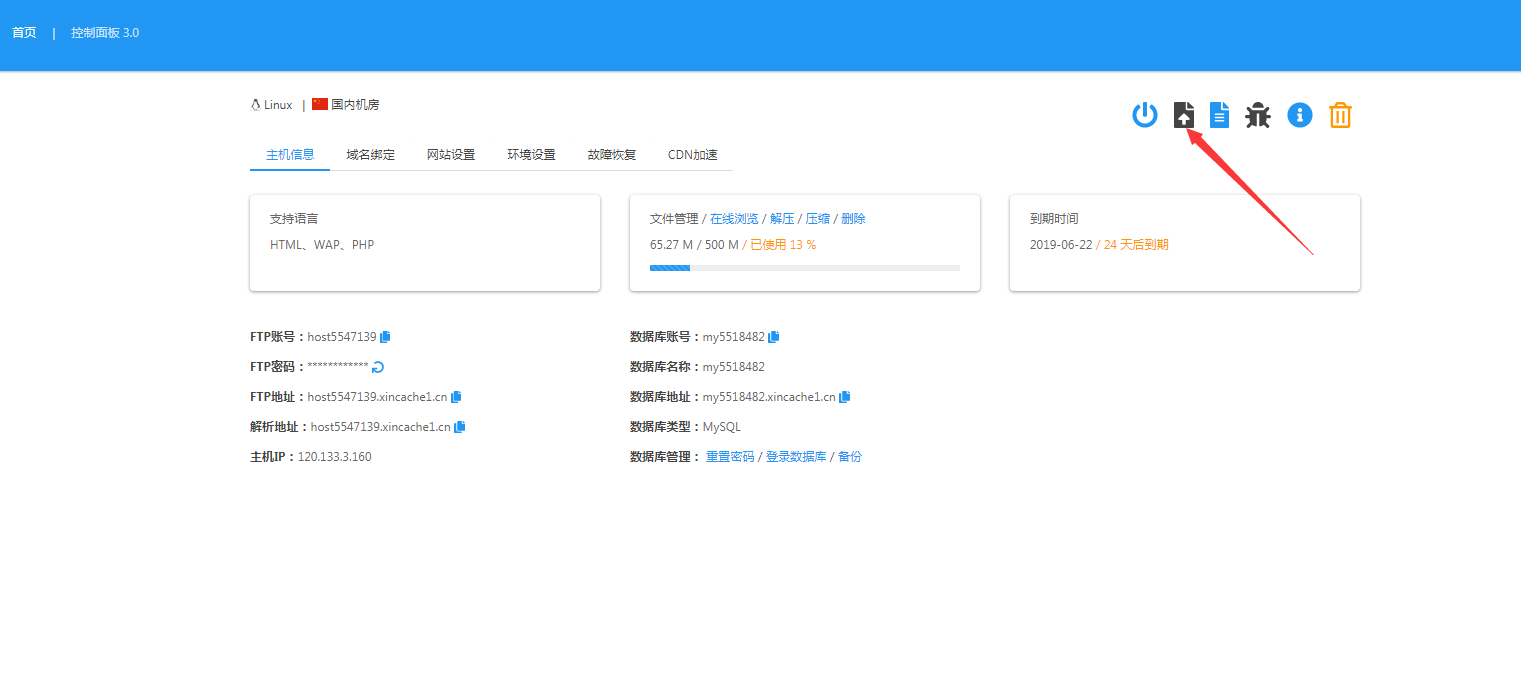Click 控制面板 3.0 in header
The image size is (1521, 679).
105,33
